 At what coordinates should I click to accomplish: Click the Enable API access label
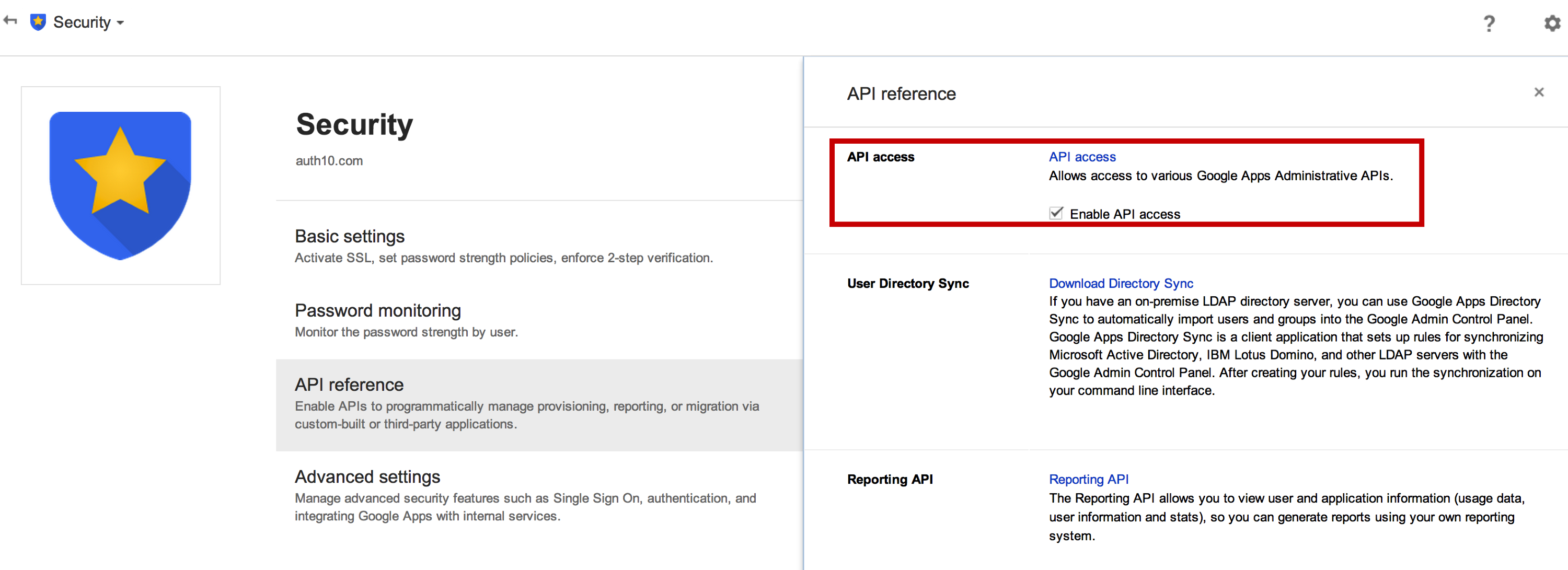pos(1124,214)
